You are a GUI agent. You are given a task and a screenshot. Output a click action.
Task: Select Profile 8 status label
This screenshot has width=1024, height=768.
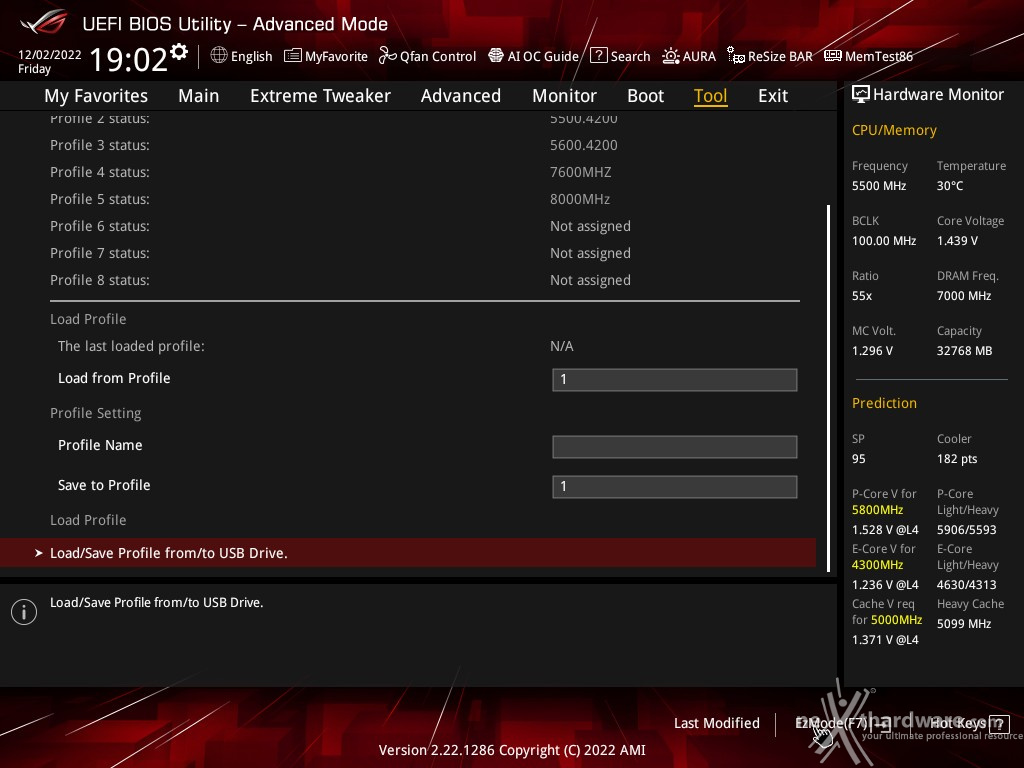(100, 280)
